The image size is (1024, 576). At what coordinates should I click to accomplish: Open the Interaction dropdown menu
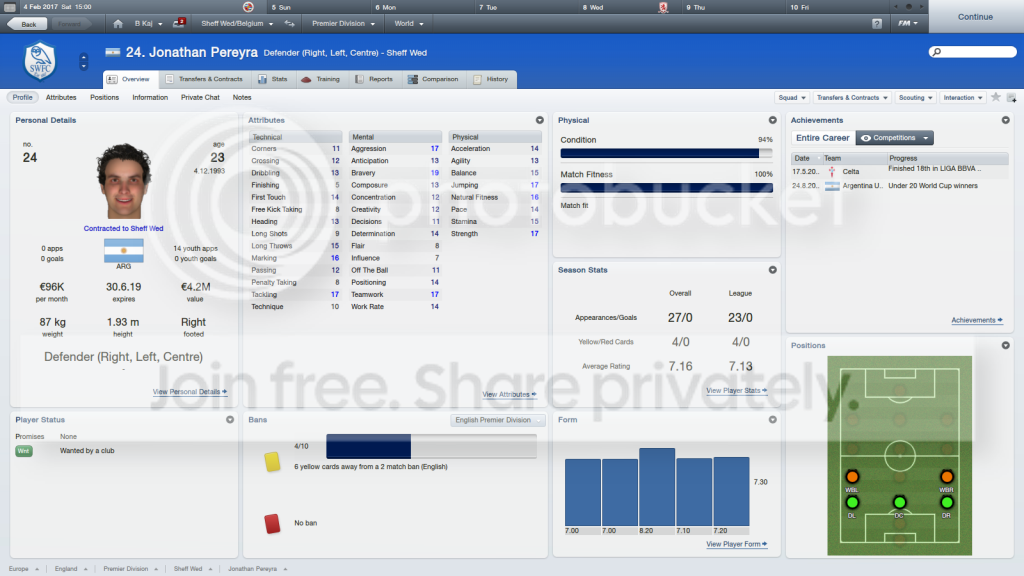pyautogui.click(x=963, y=97)
